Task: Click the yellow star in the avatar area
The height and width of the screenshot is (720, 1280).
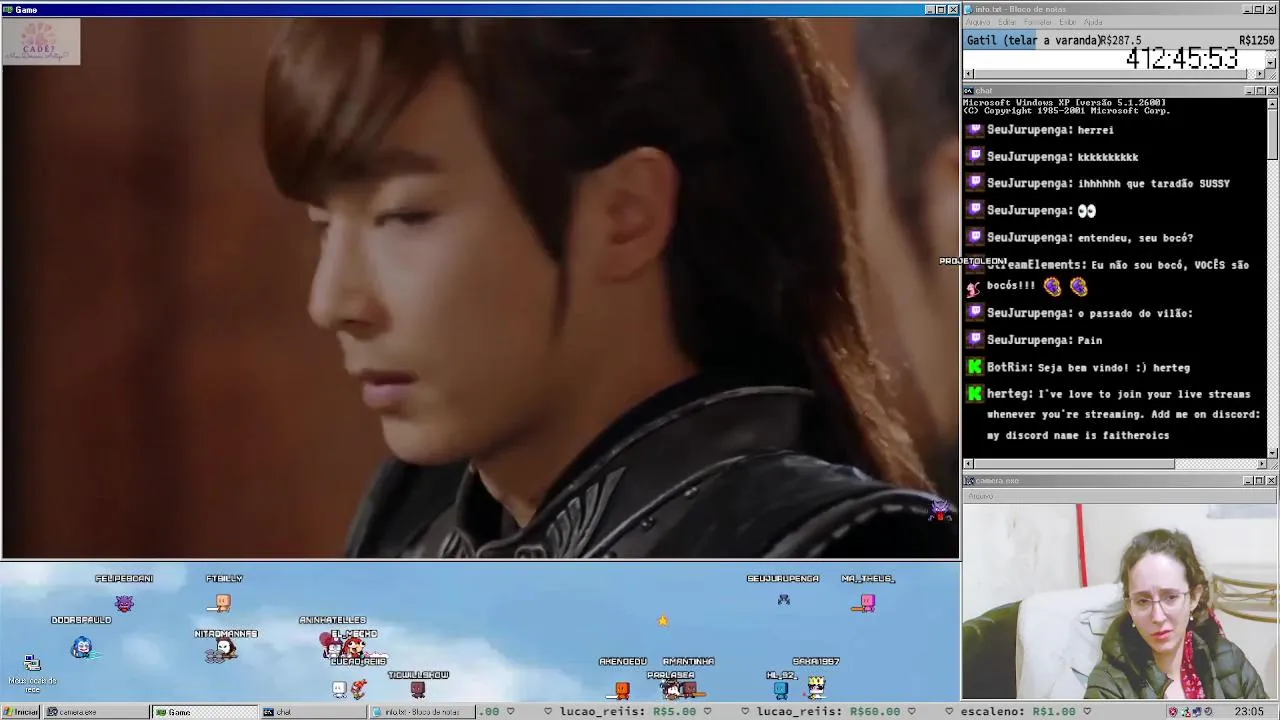Action: 662,621
